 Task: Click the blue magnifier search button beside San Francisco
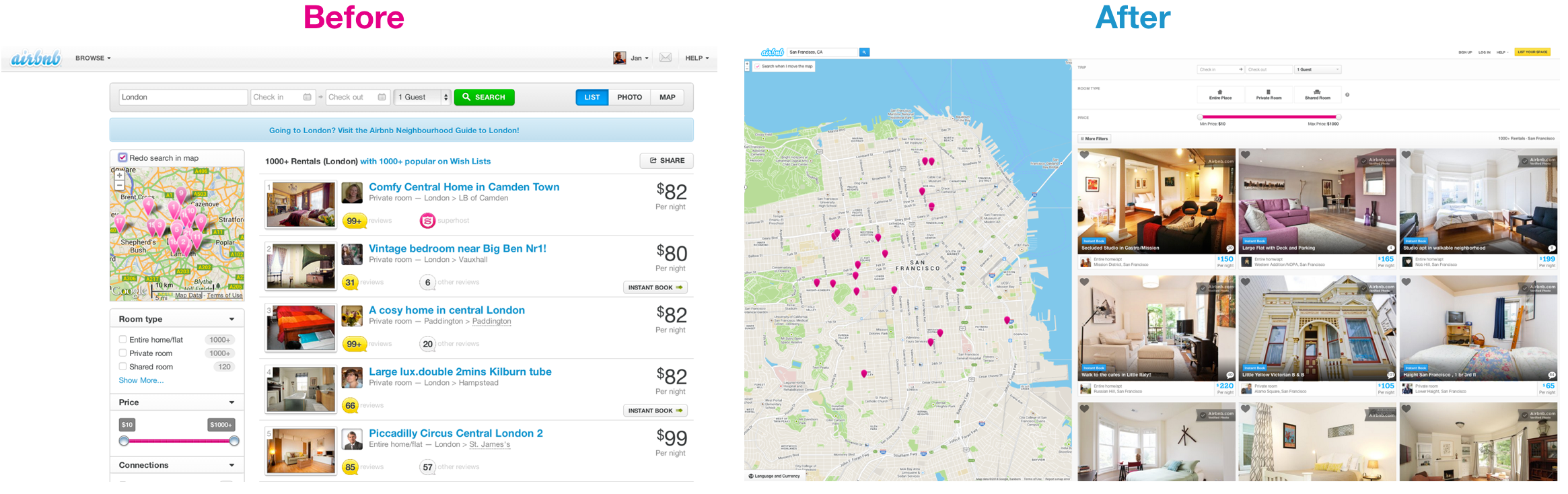864,52
